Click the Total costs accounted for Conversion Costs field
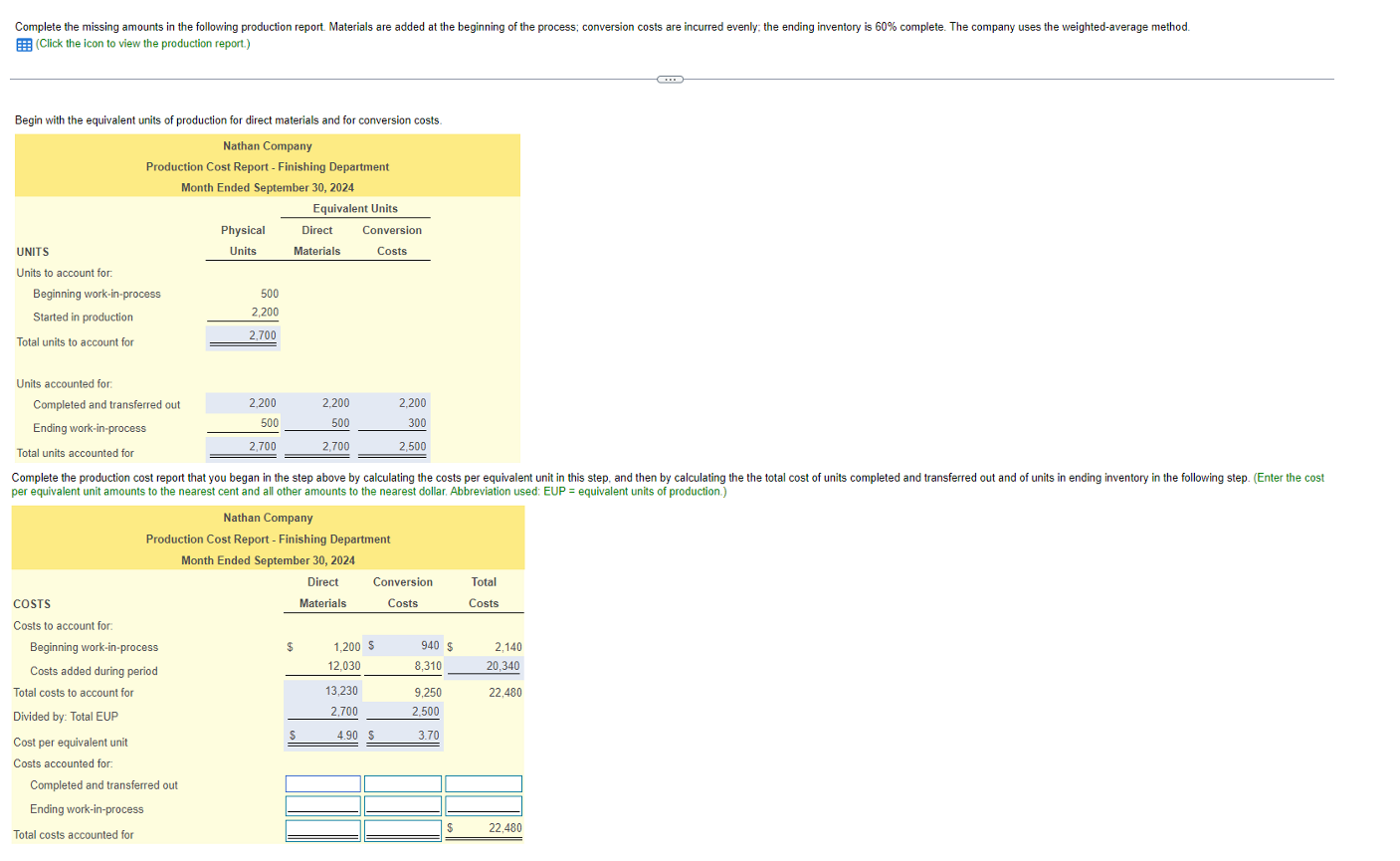The width and height of the screenshot is (1400, 861). click(402, 827)
